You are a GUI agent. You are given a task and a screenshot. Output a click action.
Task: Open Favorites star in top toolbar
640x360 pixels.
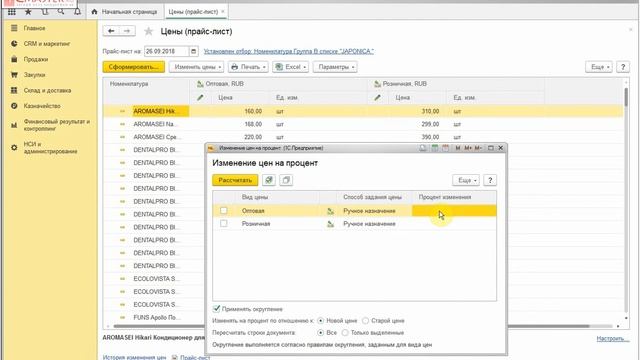tap(28, 12)
